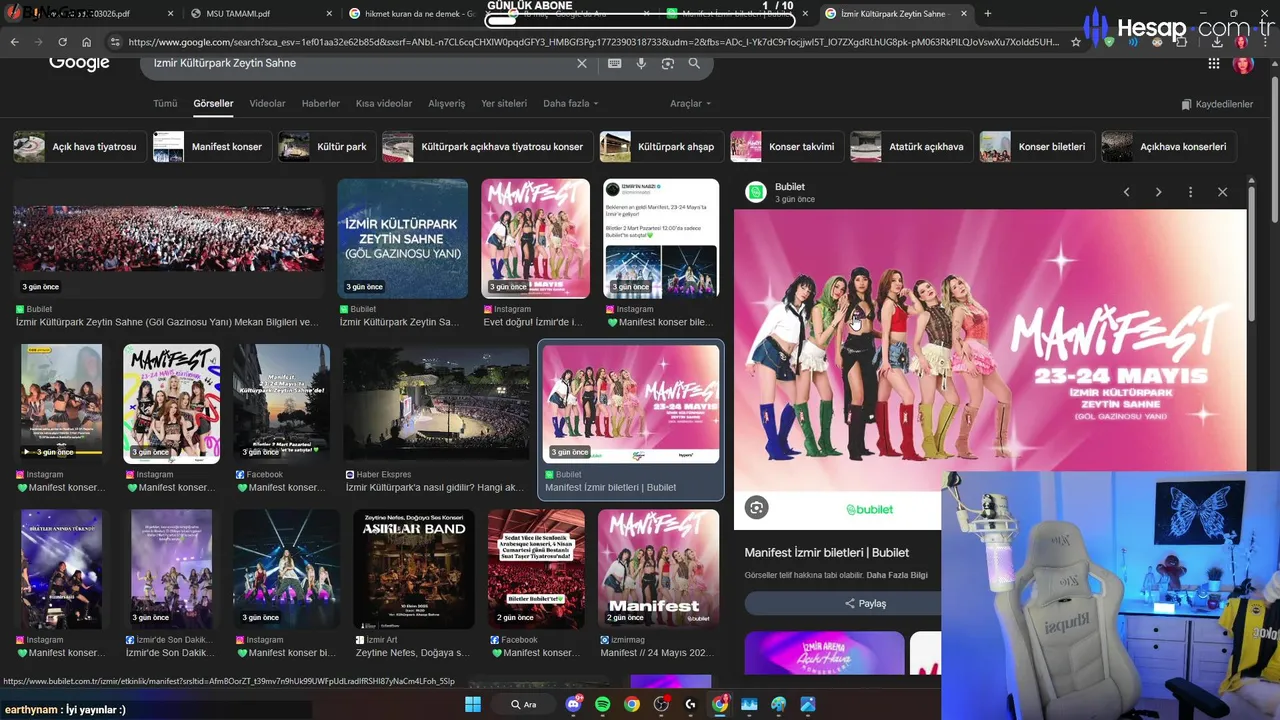Expand the Araçlar dropdown
Image resolution: width=1280 pixels, height=720 pixels.
690,103
